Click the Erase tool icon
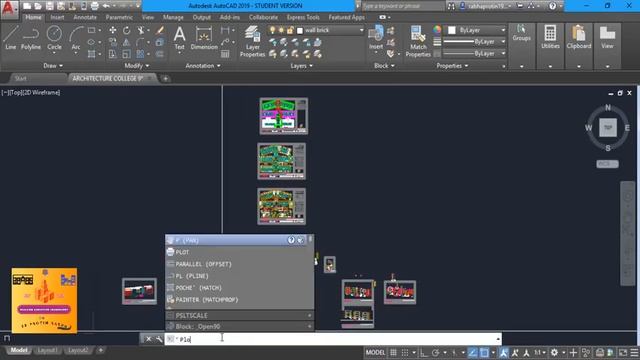 tap(160, 30)
